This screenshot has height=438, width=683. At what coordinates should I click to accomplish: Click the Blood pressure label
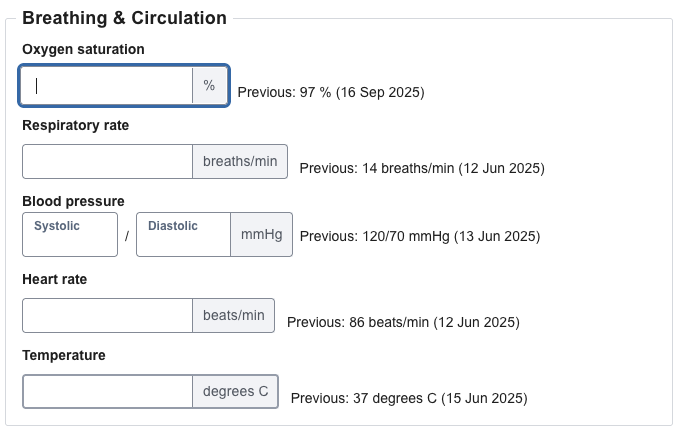pyautogui.click(x=73, y=201)
